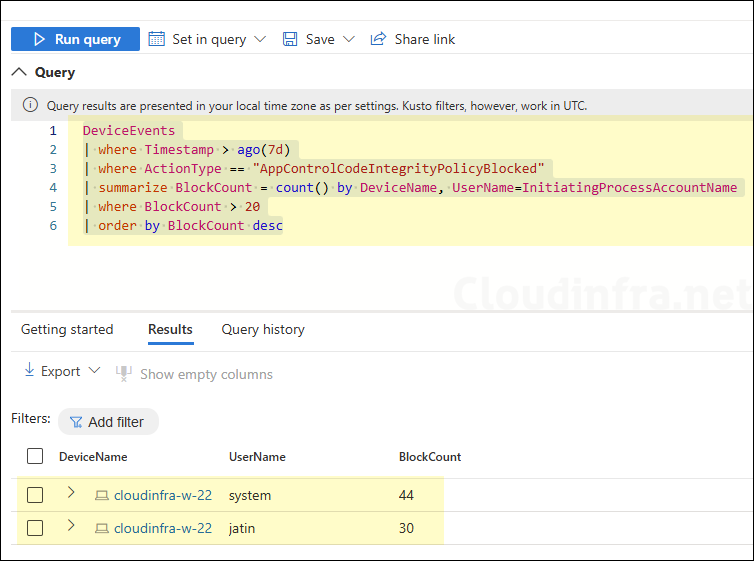This screenshot has height=561, width=754.
Task: Click the device icon in the jatin row
Action: click(101, 528)
